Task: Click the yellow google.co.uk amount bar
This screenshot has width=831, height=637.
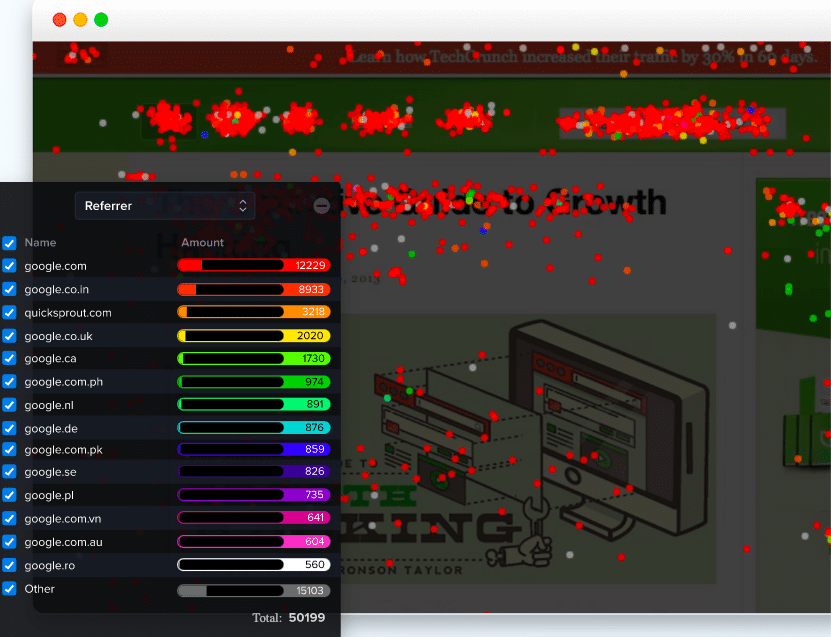Action: click(x=253, y=336)
